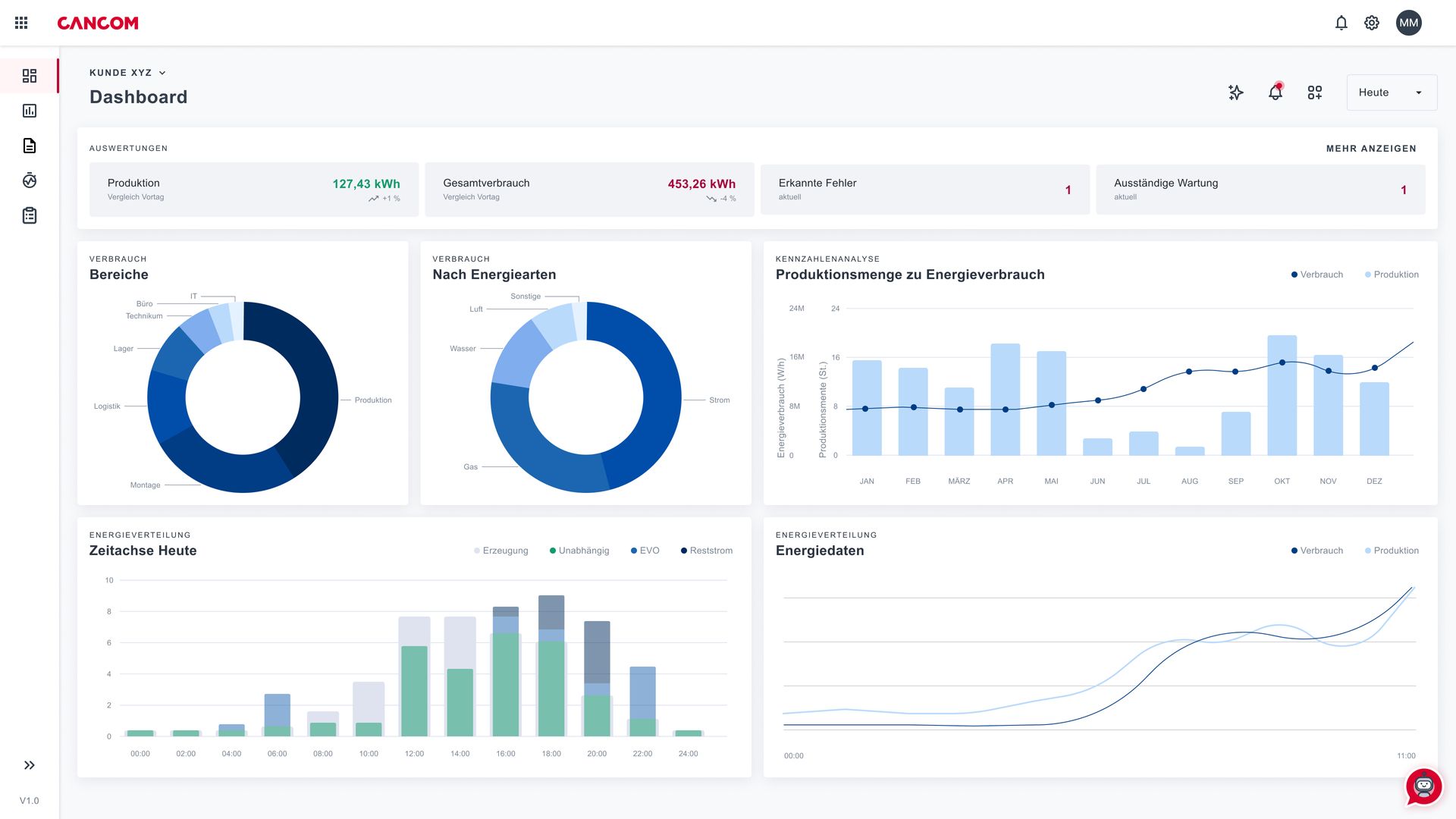Image resolution: width=1456 pixels, height=819 pixels.
Task: Open the chat support bubble bottom right
Action: 1424,787
